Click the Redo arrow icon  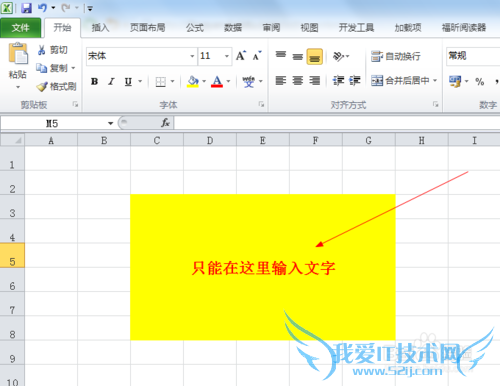[x=65, y=8]
